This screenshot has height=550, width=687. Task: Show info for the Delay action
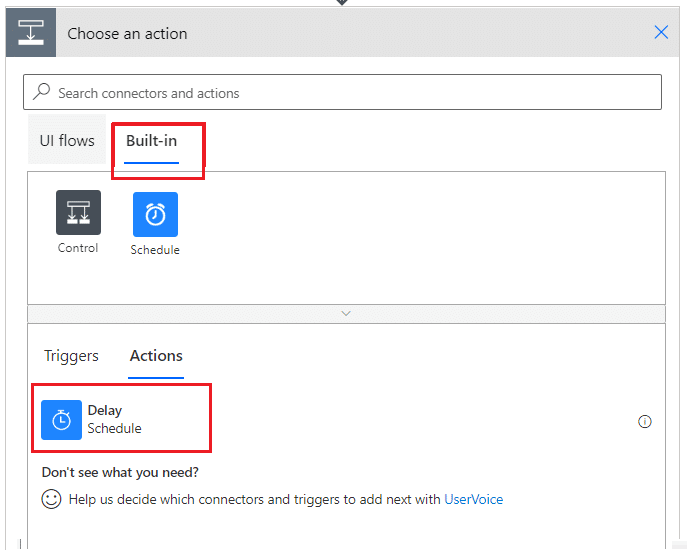point(644,421)
